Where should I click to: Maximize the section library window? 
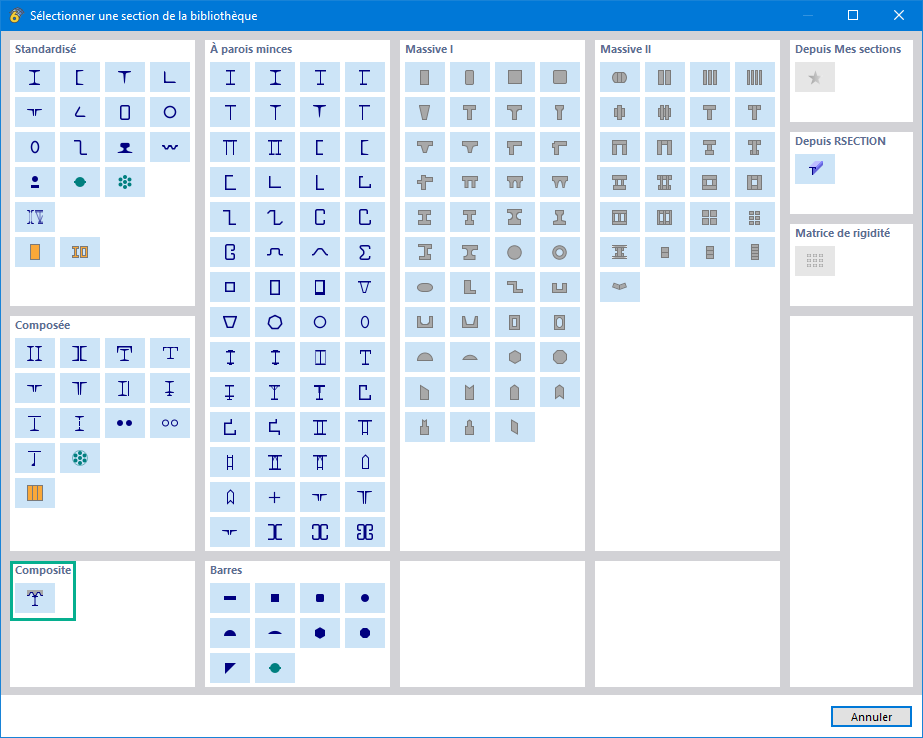pos(852,15)
